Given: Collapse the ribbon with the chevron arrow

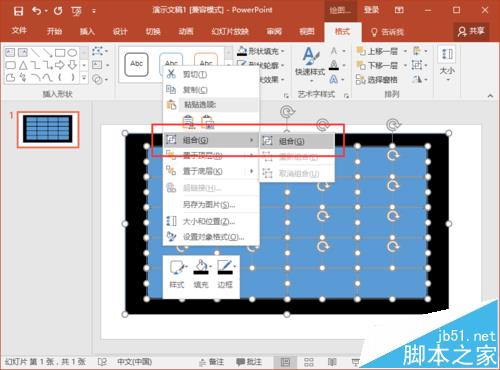Looking at the screenshot, I should (490, 96).
